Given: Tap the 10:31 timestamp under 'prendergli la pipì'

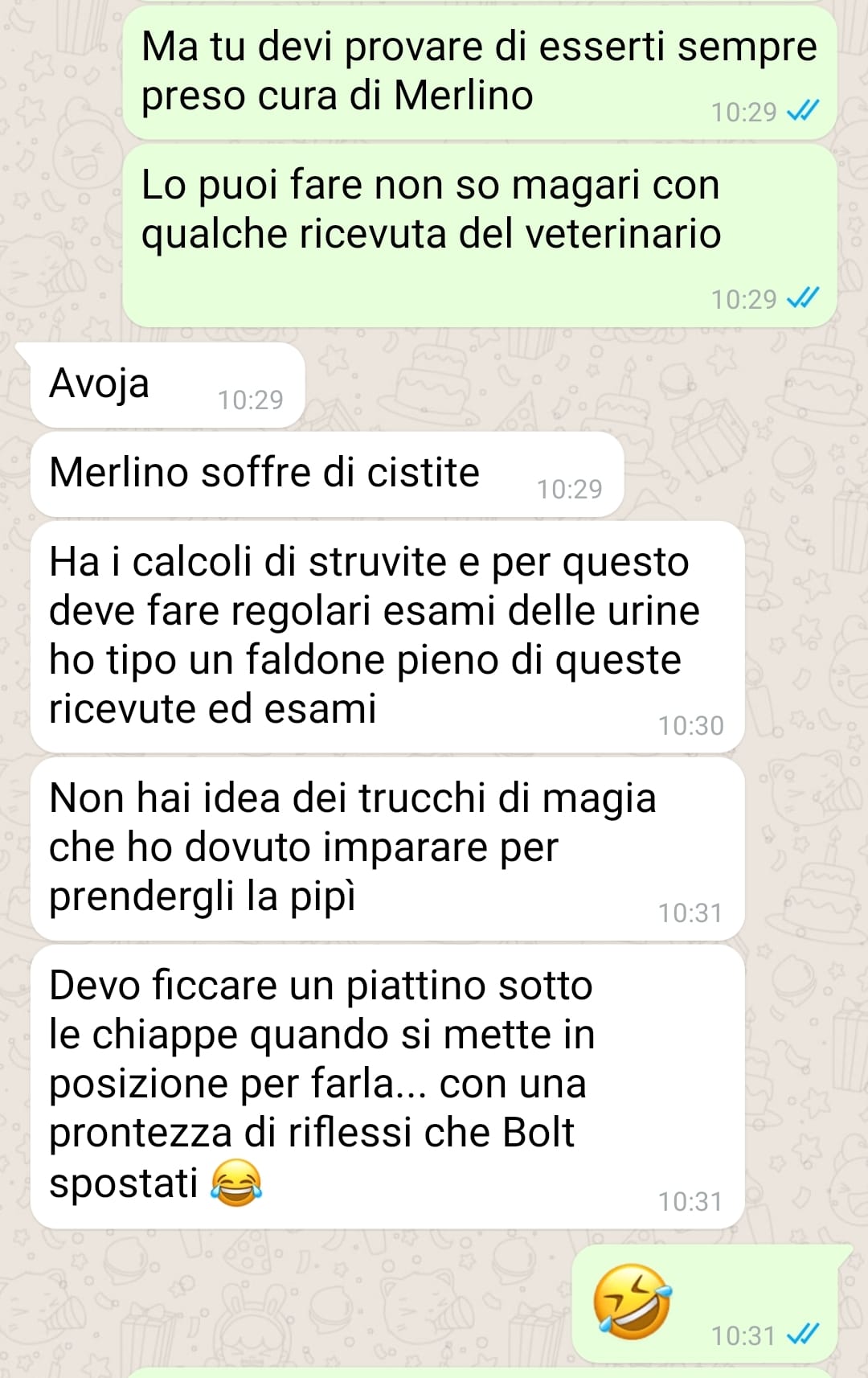Looking at the screenshot, I should (690, 913).
